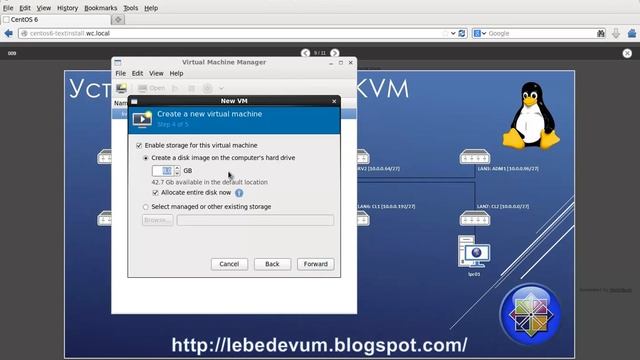This screenshot has width=640, height=360.
Task: Open the Edit menu in Virtual Machine Manager
Action: click(x=137, y=73)
